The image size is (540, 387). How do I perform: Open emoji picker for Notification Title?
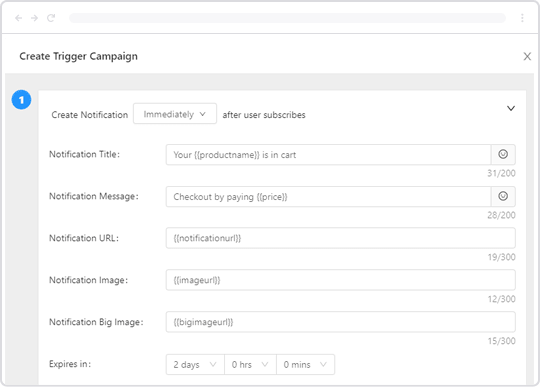tap(503, 155)
